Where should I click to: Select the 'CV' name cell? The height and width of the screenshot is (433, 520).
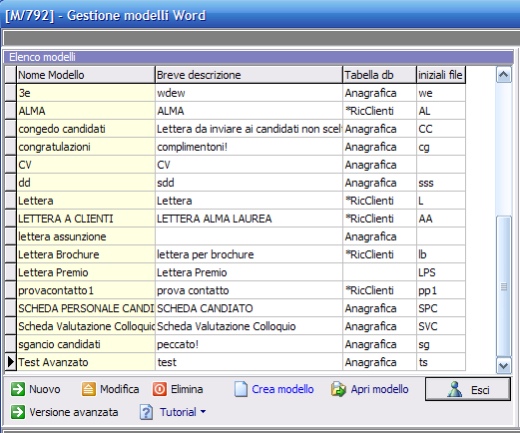click(86, 165)
